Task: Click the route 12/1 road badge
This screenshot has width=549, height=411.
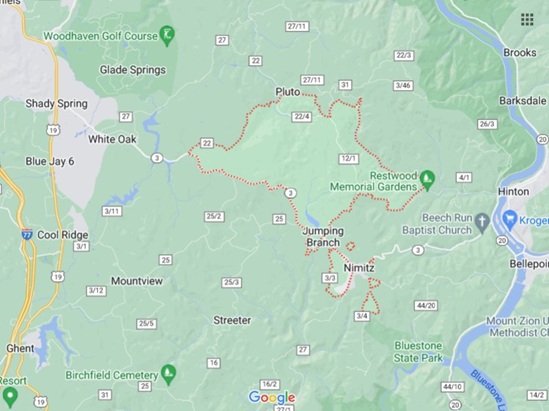Action: pyautogui.click(x=349, y=159)
